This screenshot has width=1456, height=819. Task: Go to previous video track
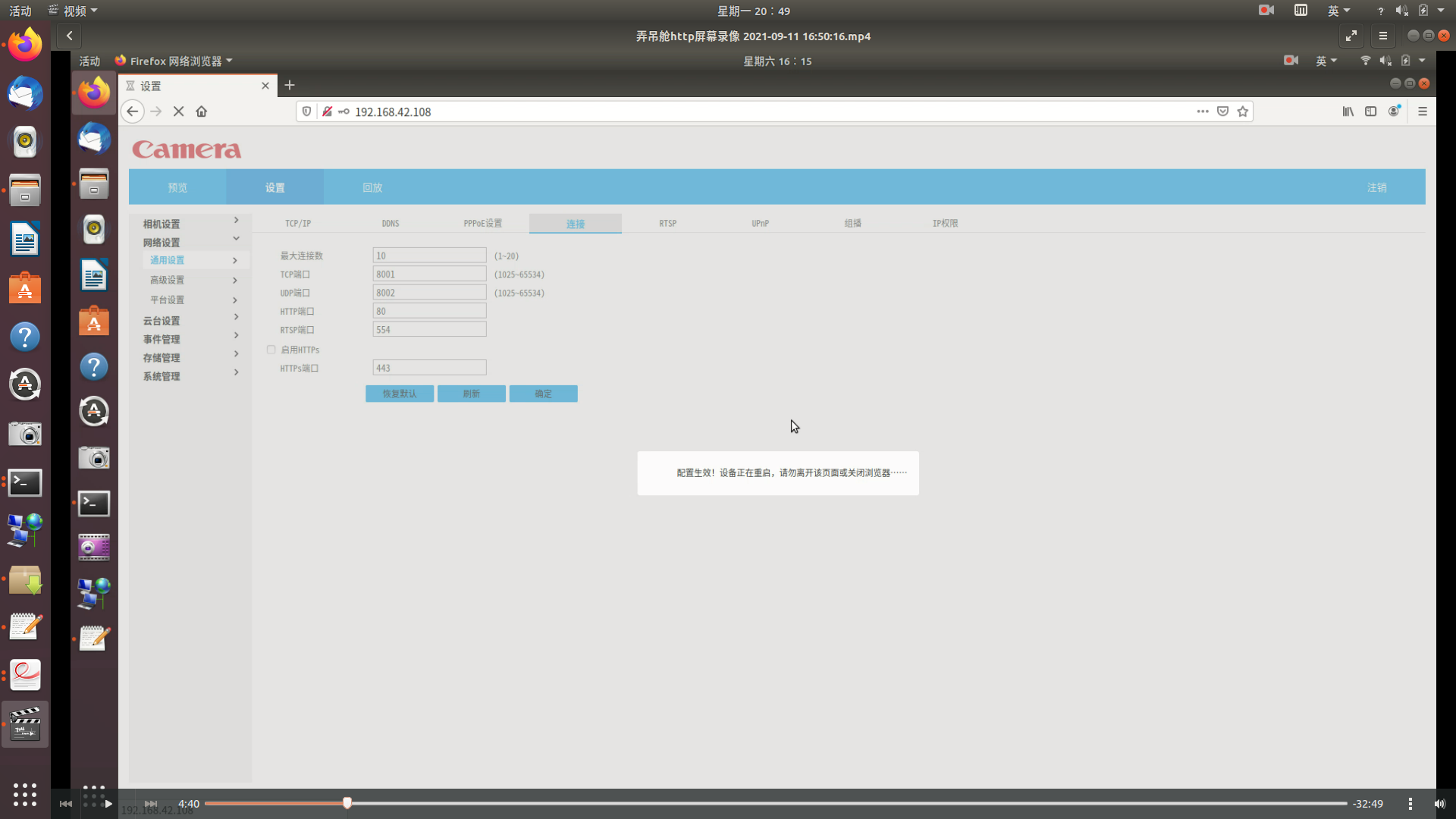[66, 804]
